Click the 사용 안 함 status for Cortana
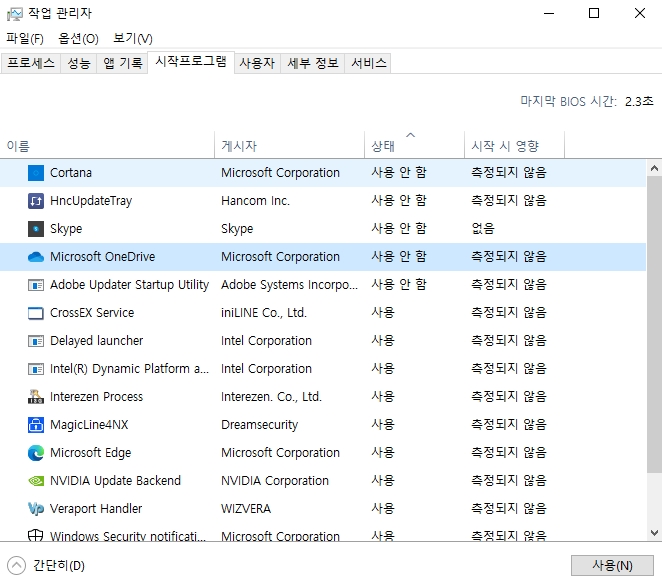 399,173
